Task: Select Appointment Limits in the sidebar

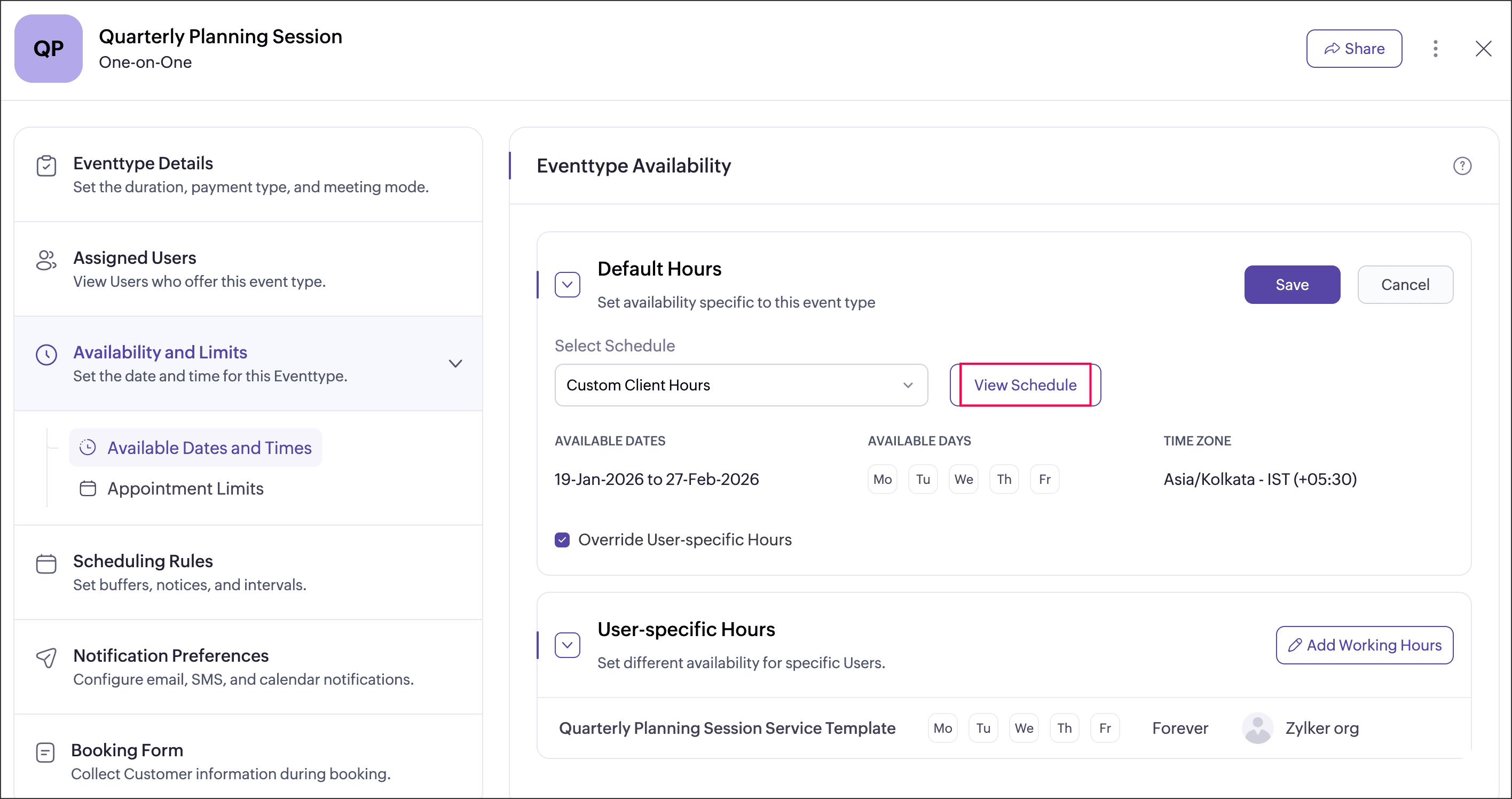Action: coord(185,489)
